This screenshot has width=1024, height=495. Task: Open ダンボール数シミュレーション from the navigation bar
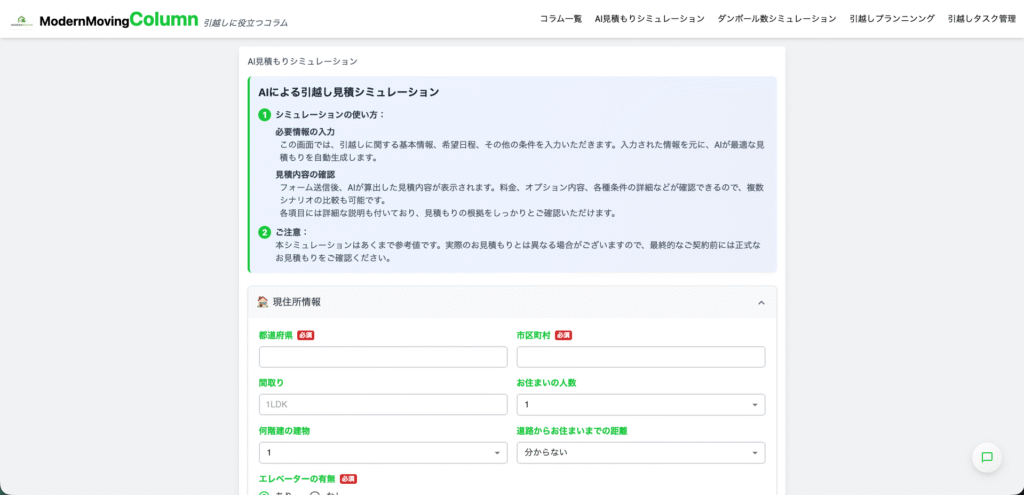click(x=776, y=19)
